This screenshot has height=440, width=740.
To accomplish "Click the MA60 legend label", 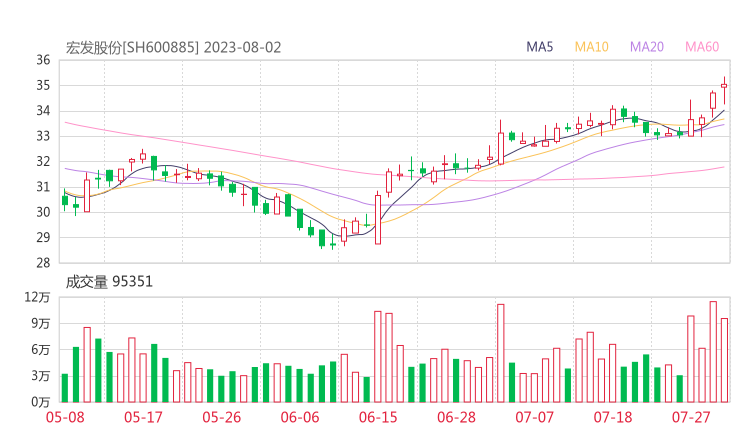I will pyautogui.click(x=702, y=47).
